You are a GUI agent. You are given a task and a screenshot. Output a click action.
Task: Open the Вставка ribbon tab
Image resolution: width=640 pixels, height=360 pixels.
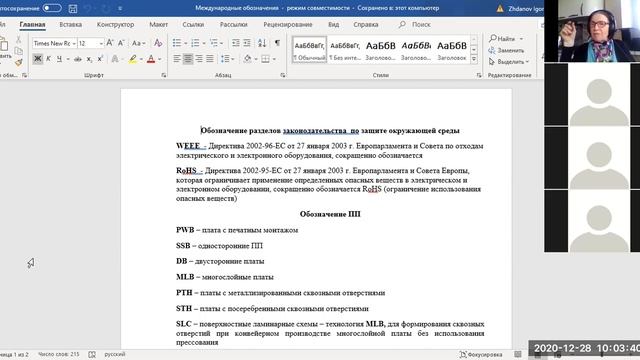coord(71,24)
